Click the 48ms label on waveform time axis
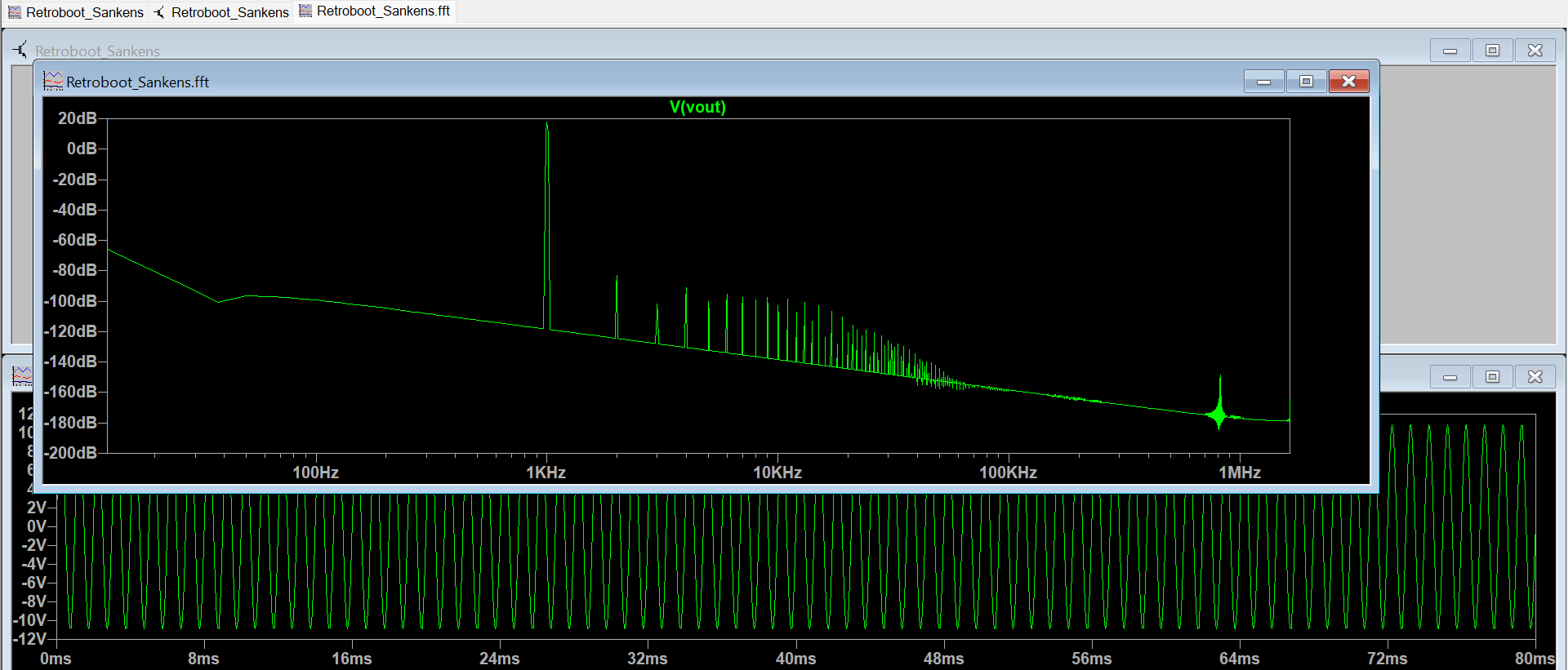Image resolution: width=1568 pixels, height=670 pixels. click(944, 659)
